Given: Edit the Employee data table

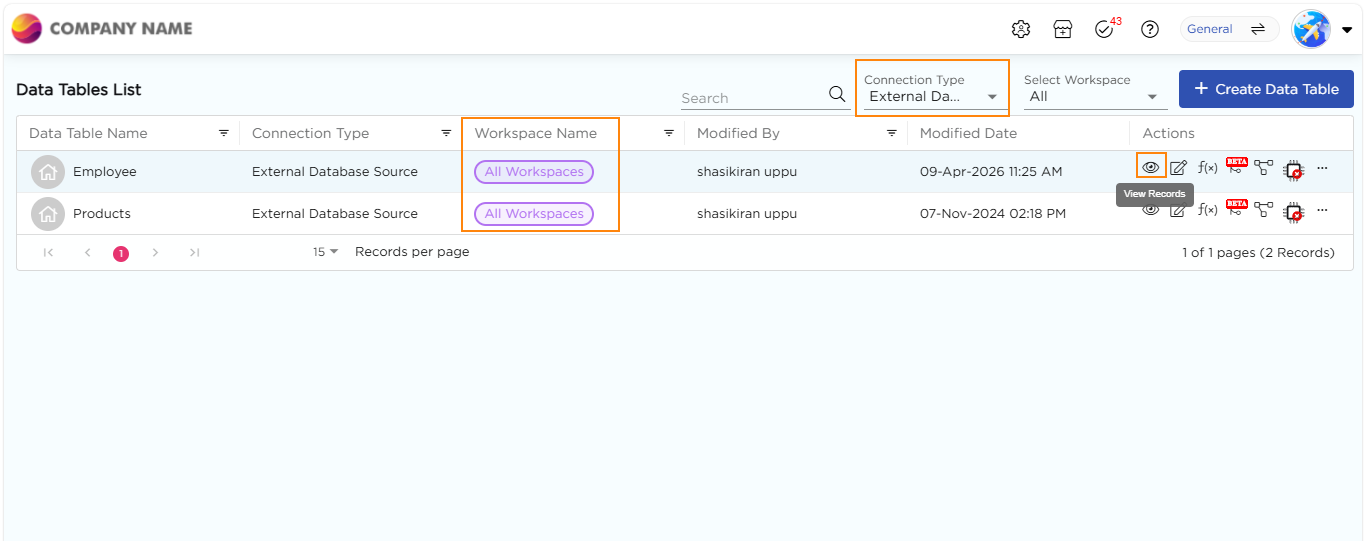Looking at the screenshot, I should [x=1179, y=168].
